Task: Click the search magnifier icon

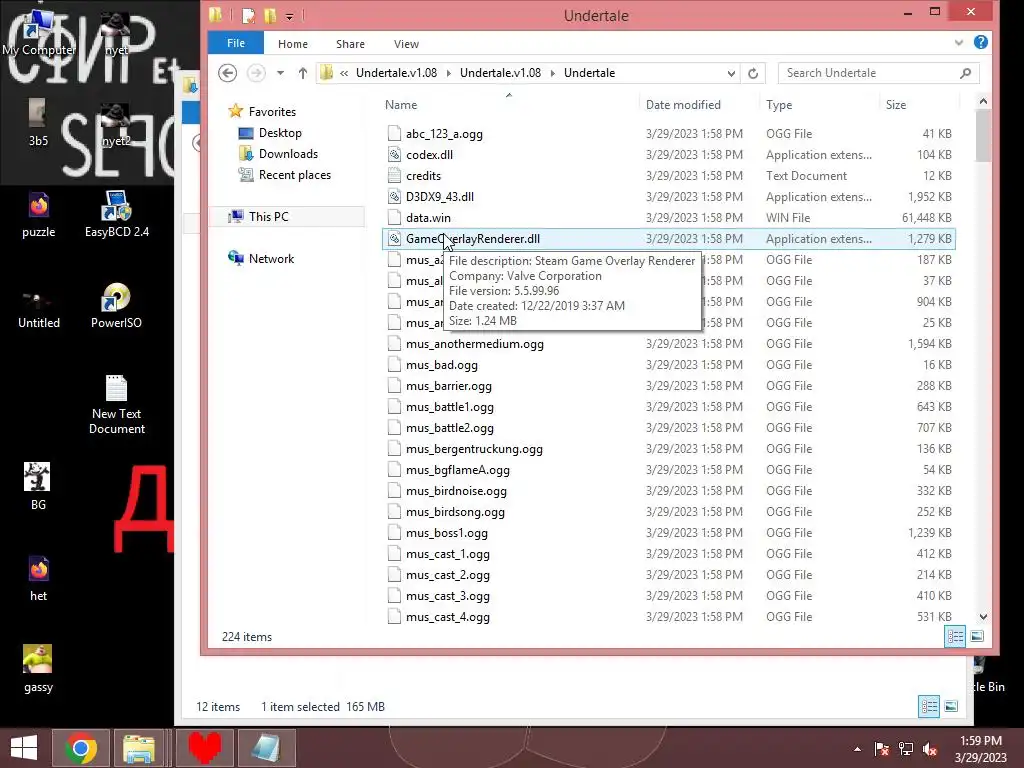Action: click(965, 73)
